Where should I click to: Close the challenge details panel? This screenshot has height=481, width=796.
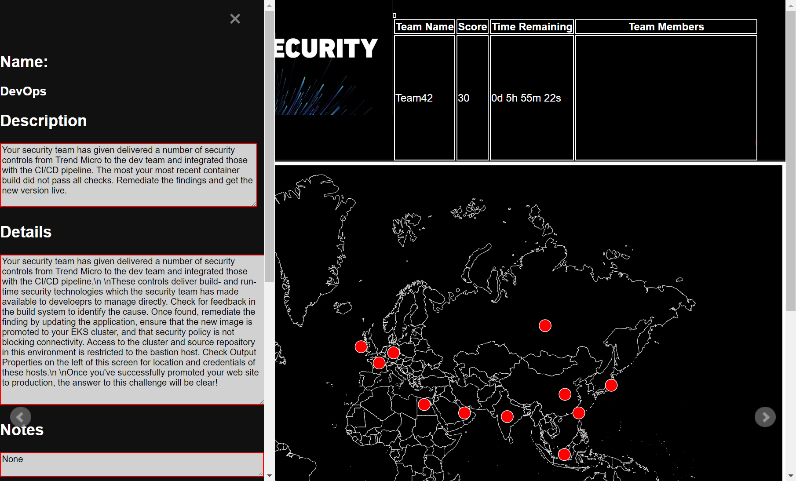[x=235, y=19]
